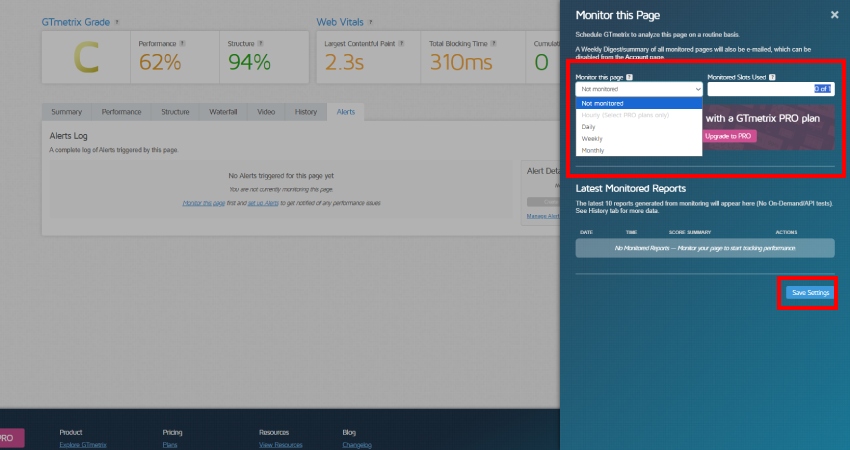Click the Save Settings button
Image resolution: width=850 pixels, height=450 pixels.
click(810, 293)
